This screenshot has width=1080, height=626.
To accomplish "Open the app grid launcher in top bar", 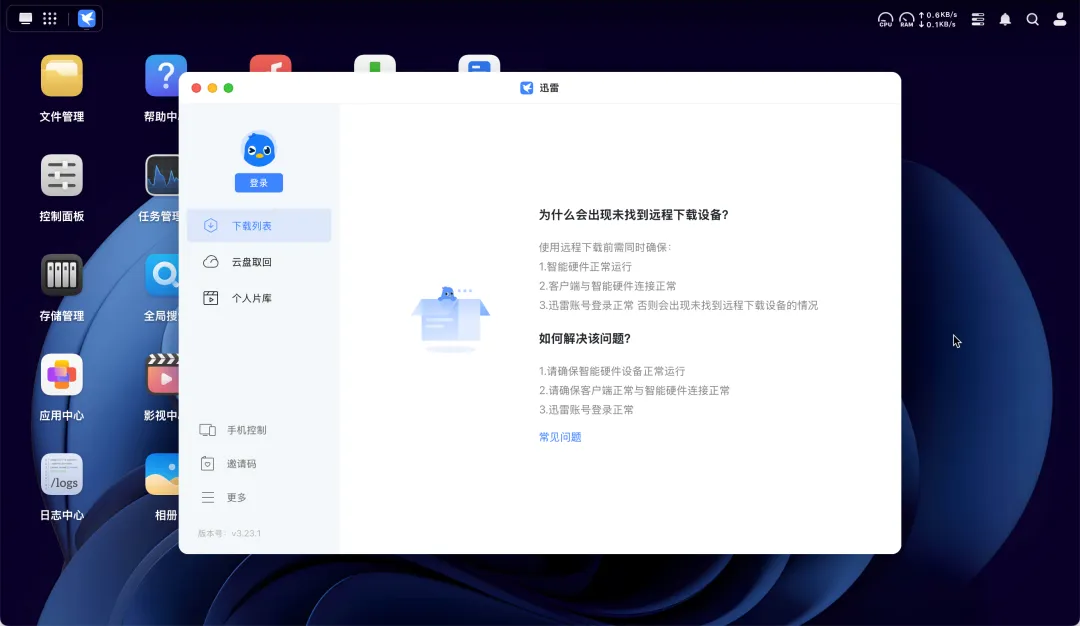I will [x=50, y=19].
